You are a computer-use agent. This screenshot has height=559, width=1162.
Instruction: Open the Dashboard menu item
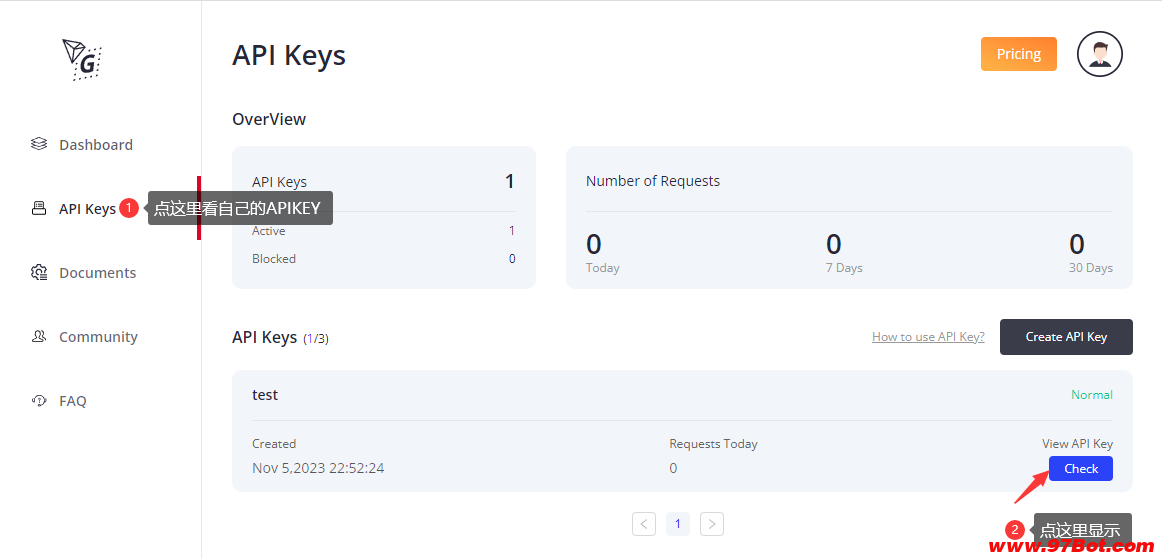coord(95,145)
